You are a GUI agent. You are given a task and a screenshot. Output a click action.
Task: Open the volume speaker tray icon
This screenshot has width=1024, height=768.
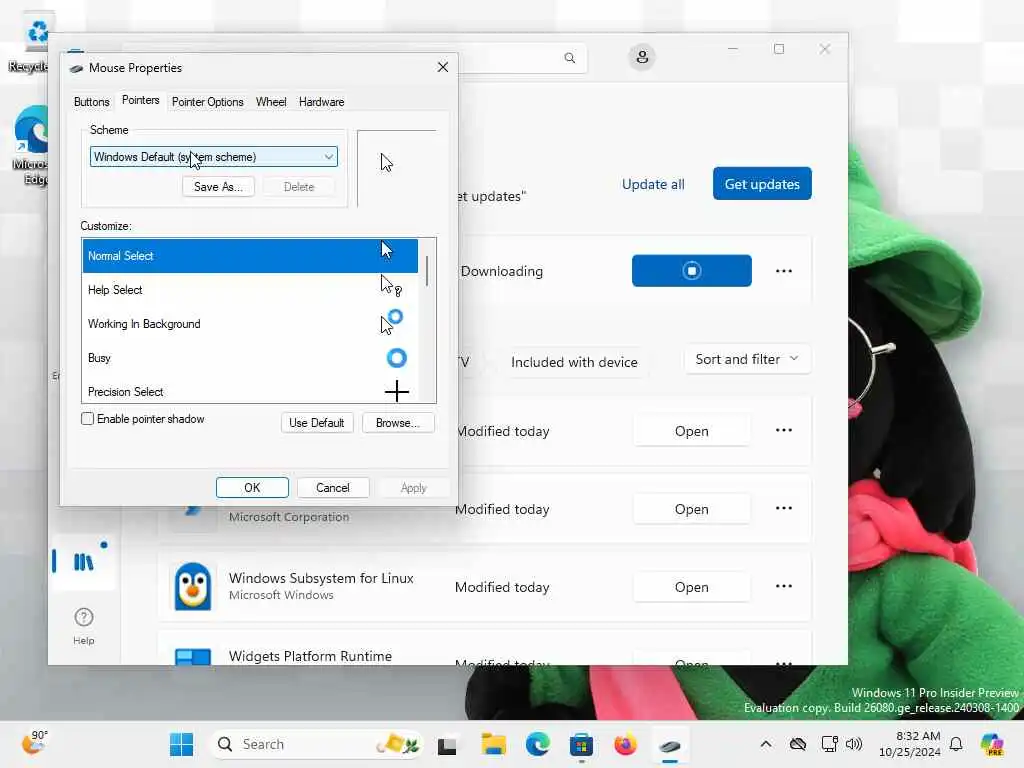(x=854, y=744)
